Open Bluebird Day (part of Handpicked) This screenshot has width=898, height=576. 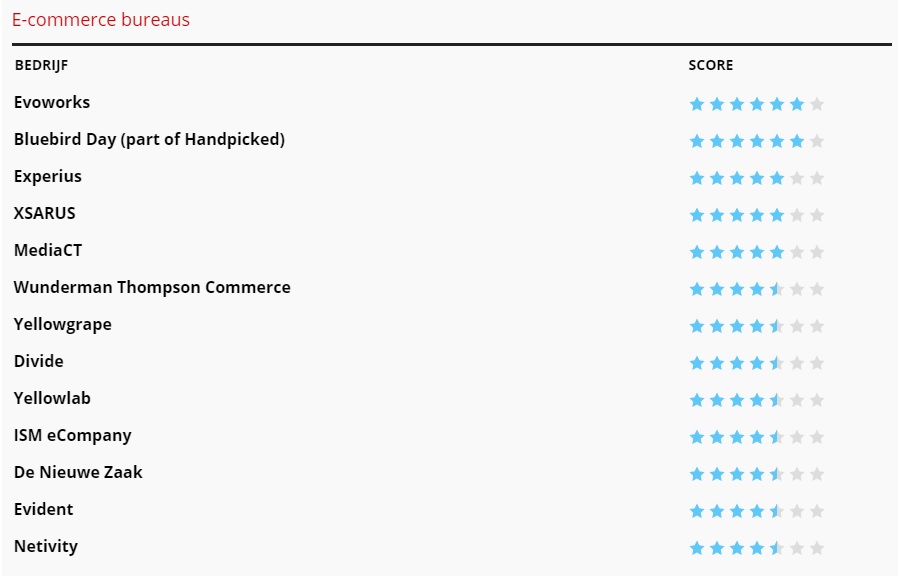(149, 140)
